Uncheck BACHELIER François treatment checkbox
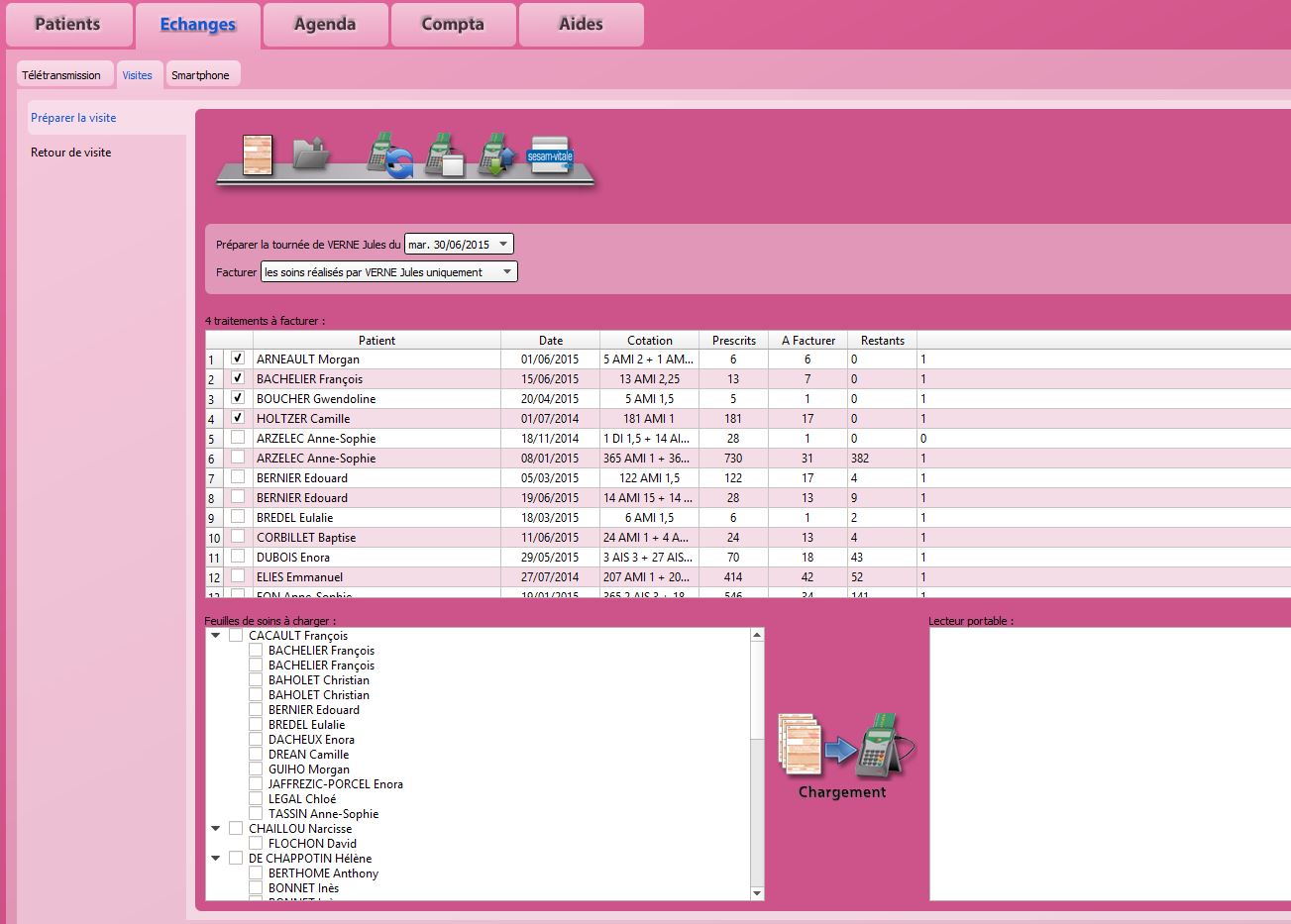The height and width of the screenshot is (924, 1291). click(238, 378)
